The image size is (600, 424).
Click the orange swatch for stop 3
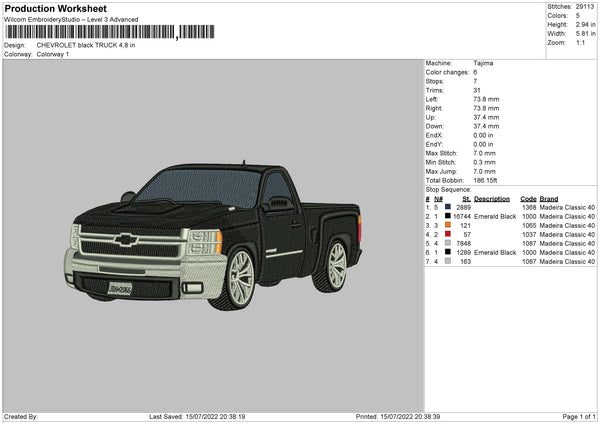tap(448, 225)
